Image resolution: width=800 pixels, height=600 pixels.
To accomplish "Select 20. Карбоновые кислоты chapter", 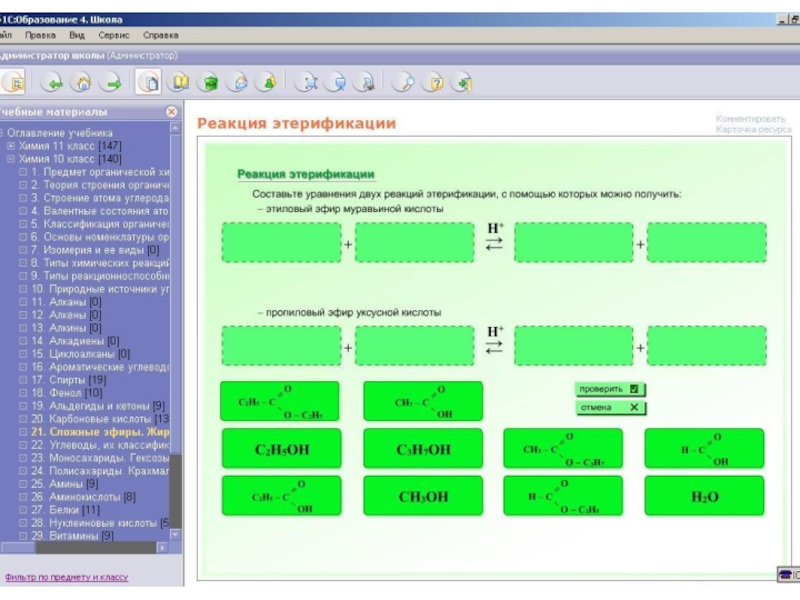I will (100, 419).
